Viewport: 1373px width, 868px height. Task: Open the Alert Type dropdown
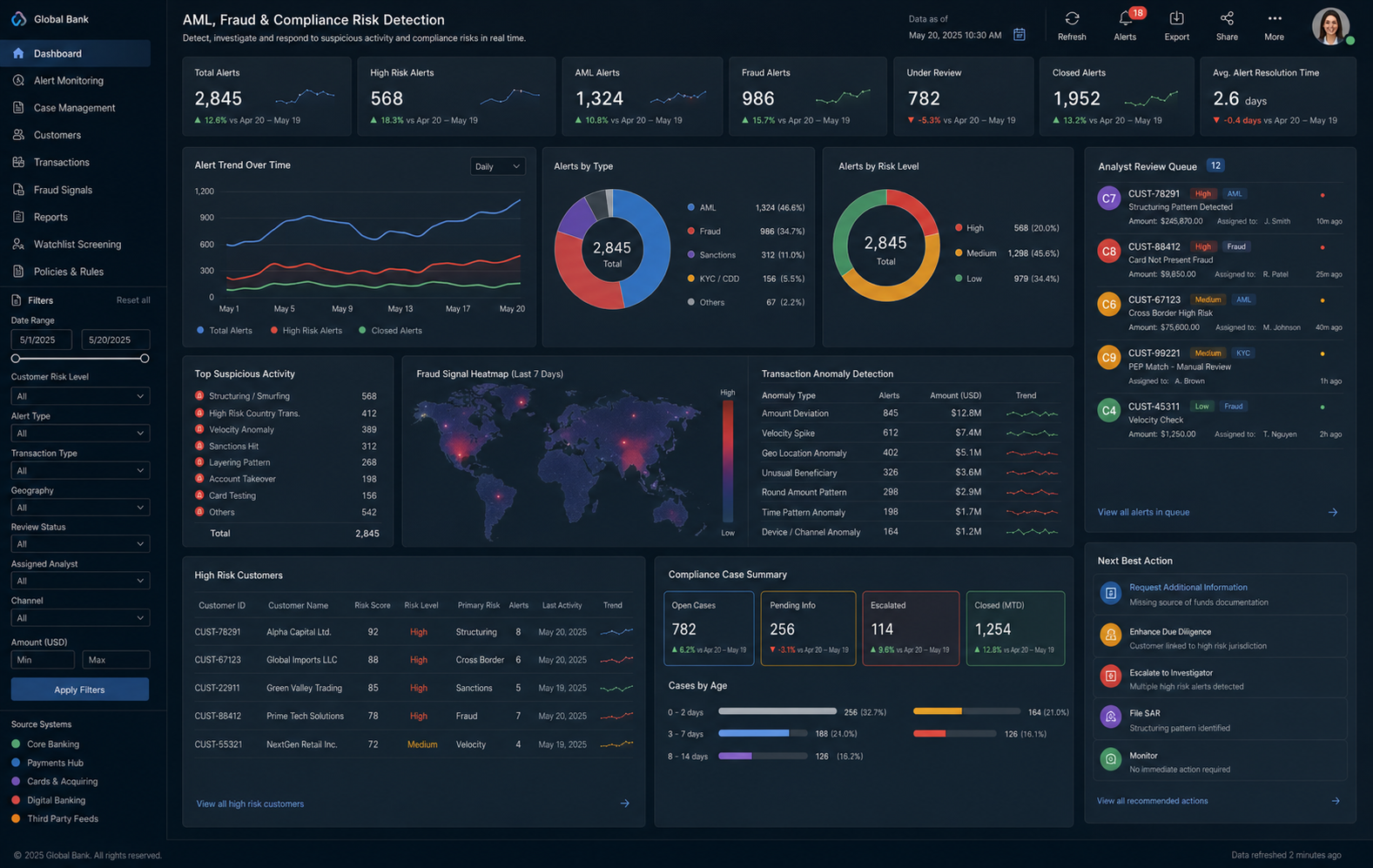[79, 433]
